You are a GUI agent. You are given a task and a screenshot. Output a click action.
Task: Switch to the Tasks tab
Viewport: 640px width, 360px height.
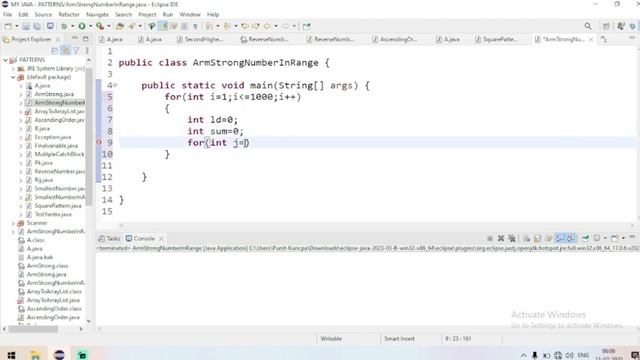point(109,238)
